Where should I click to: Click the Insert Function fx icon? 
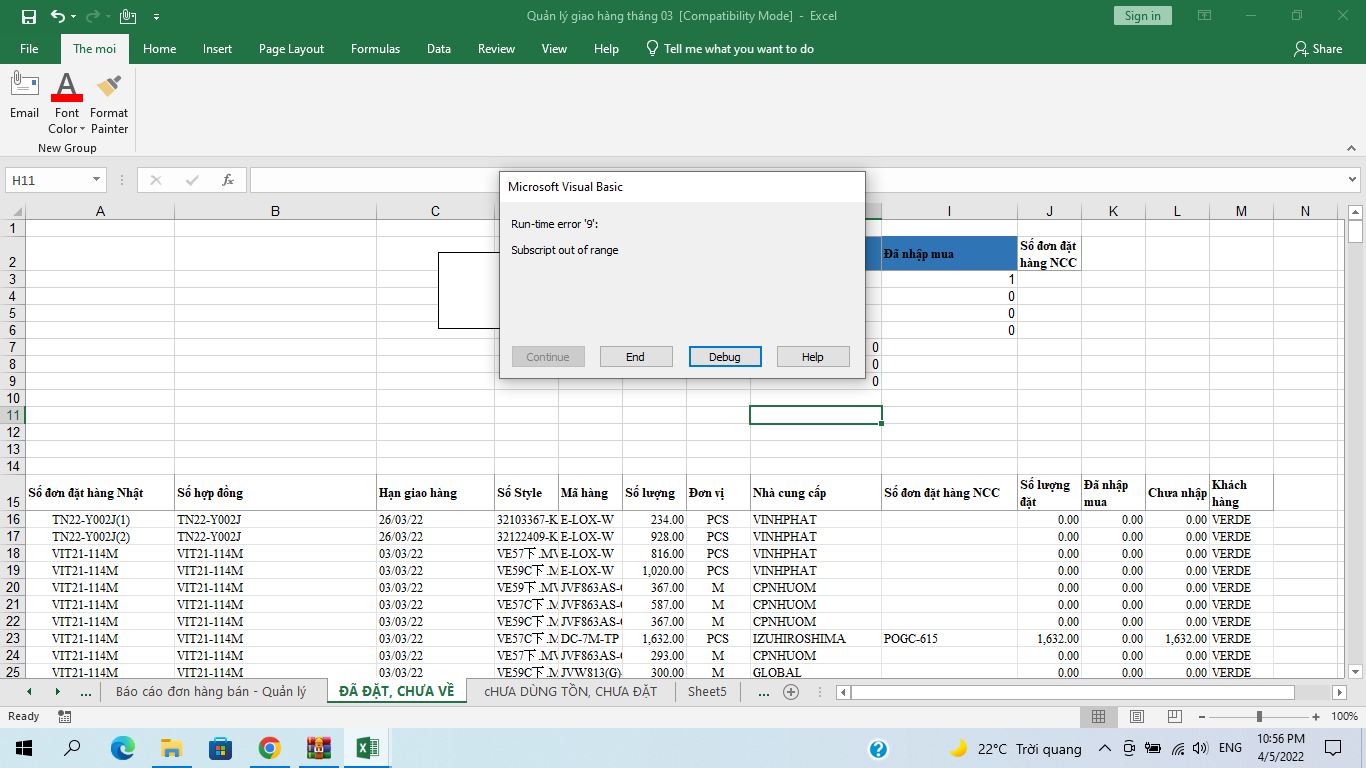pyautogui.click(x=228, y=180)
